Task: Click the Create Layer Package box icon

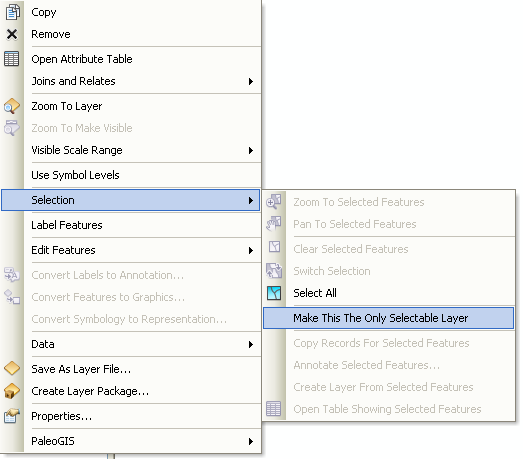Action: pyautogui.click(x=12, y=391)
